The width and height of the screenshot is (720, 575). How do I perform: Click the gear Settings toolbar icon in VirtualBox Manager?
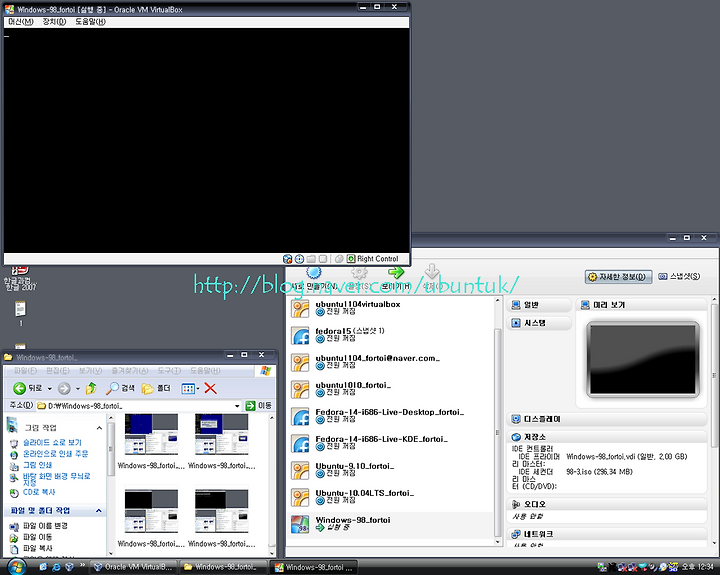click(x=359, y=273)
